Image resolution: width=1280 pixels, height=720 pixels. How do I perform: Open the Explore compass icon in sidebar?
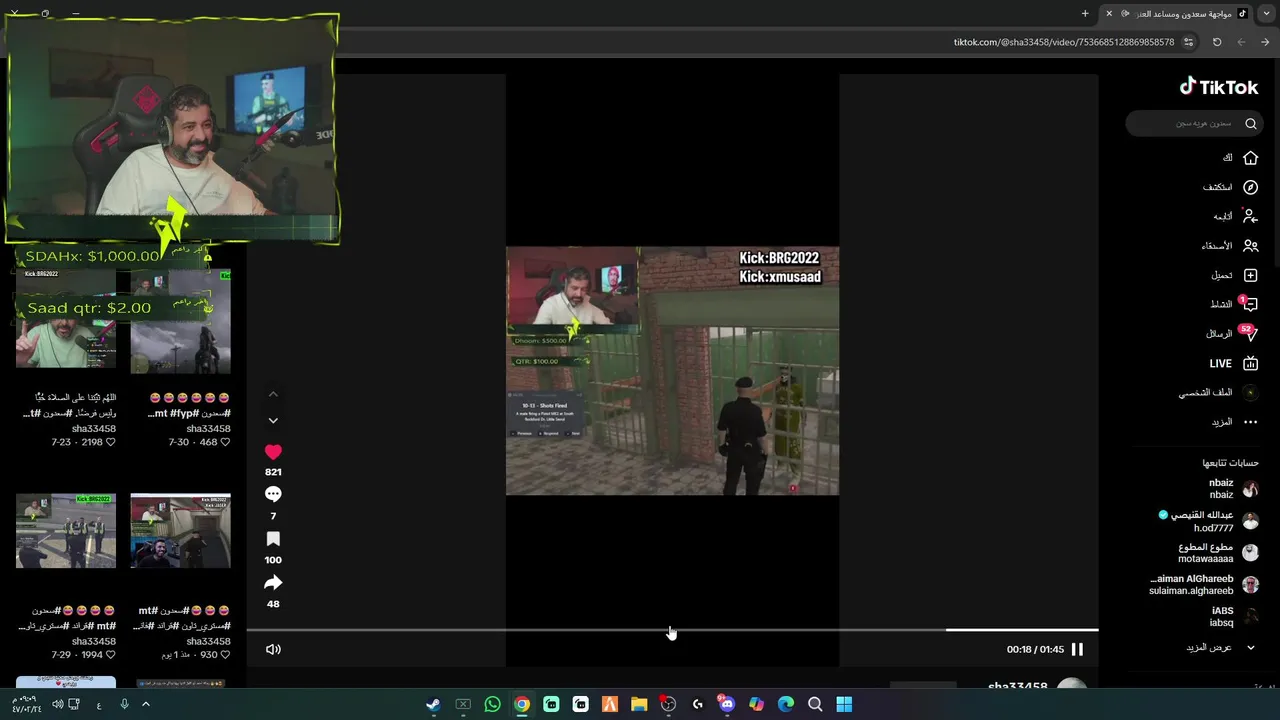tap(1250, 187)
